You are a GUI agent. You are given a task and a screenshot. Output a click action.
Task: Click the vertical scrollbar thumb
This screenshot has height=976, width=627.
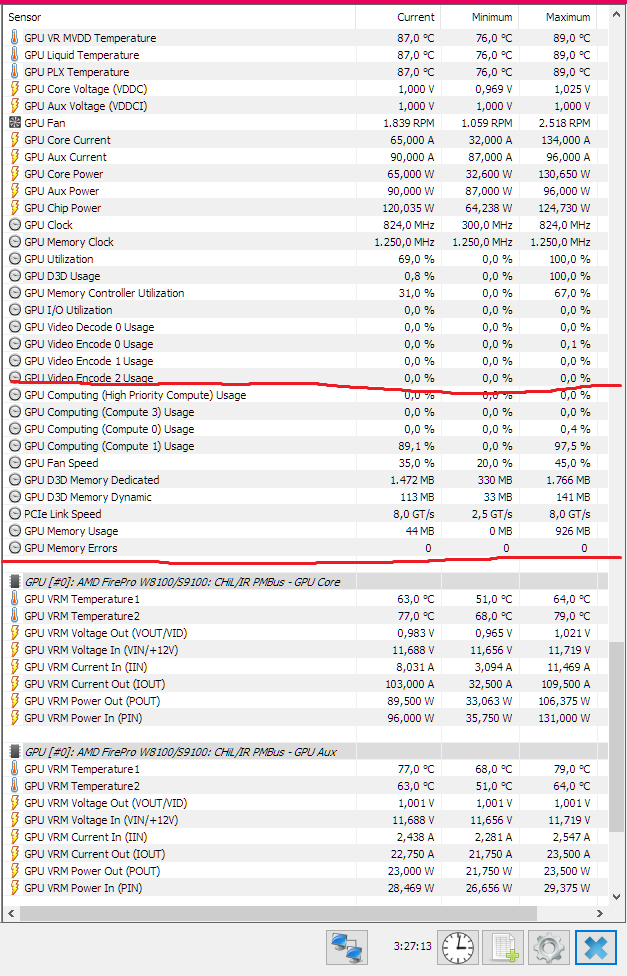click(616, 736)
